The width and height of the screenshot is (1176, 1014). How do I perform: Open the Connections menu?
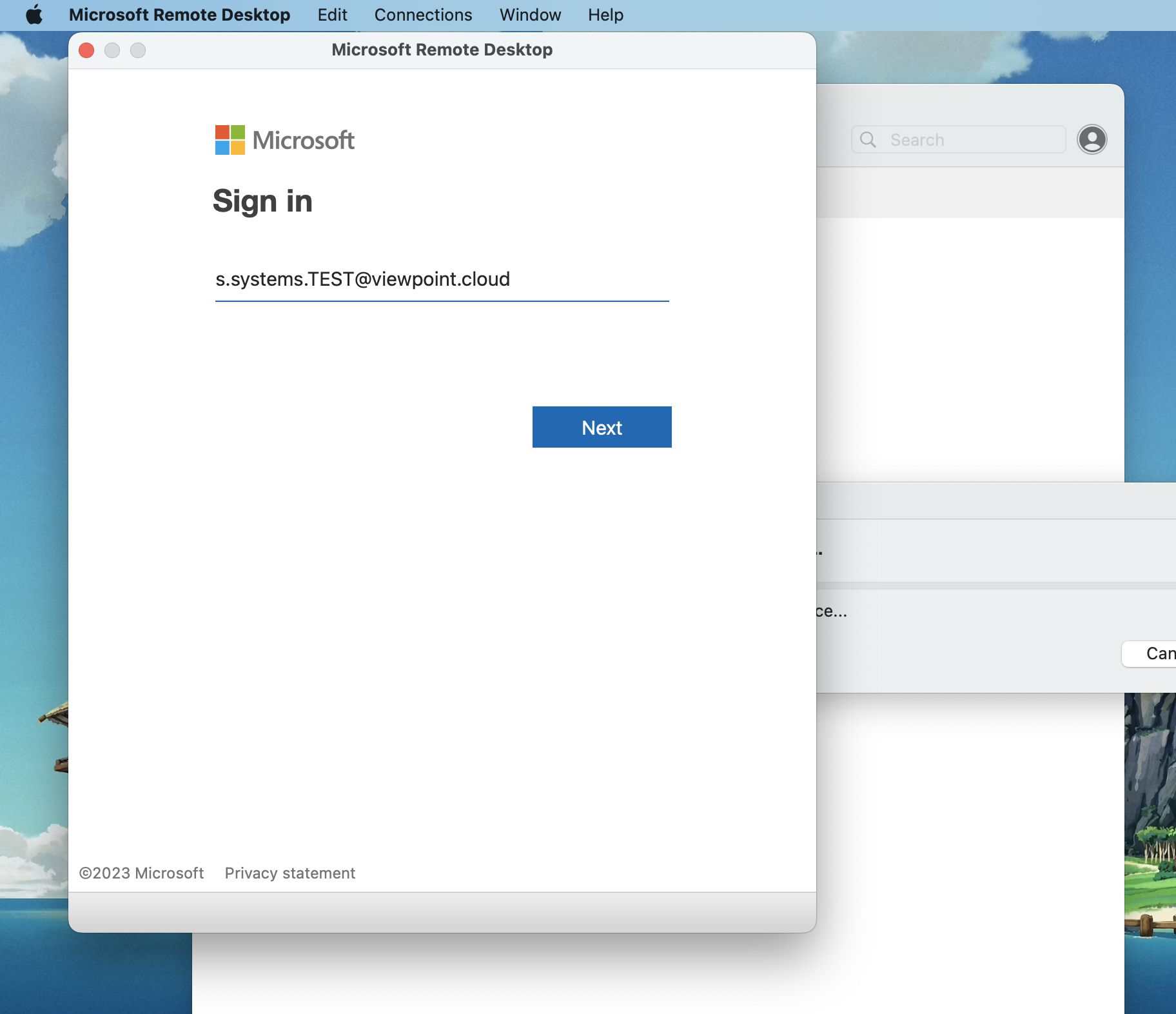[x=423, y=15]
